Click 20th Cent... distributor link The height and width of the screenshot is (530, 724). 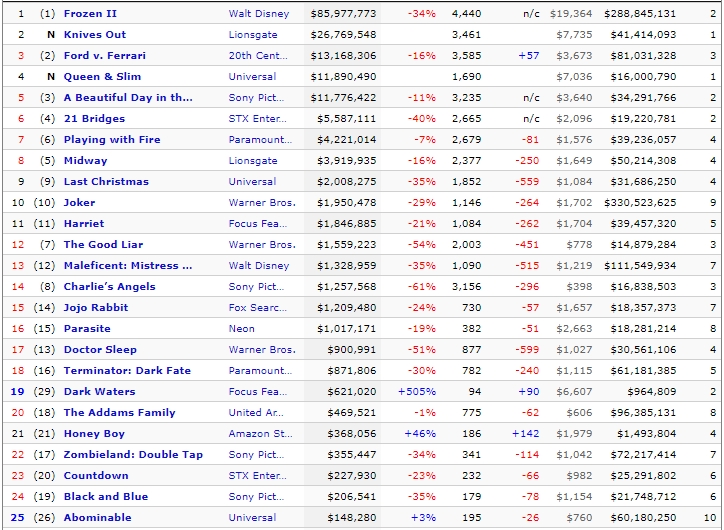pos(258,55)
